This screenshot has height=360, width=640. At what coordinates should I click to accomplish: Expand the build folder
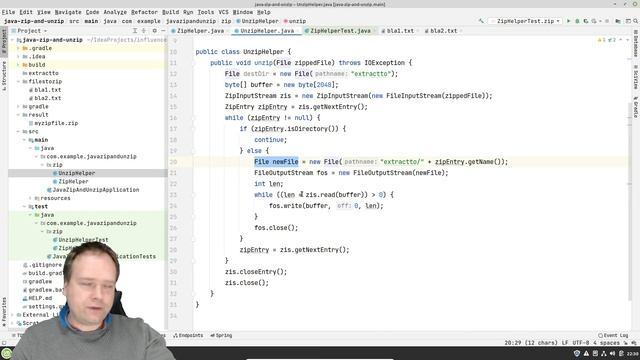[18, 65]
